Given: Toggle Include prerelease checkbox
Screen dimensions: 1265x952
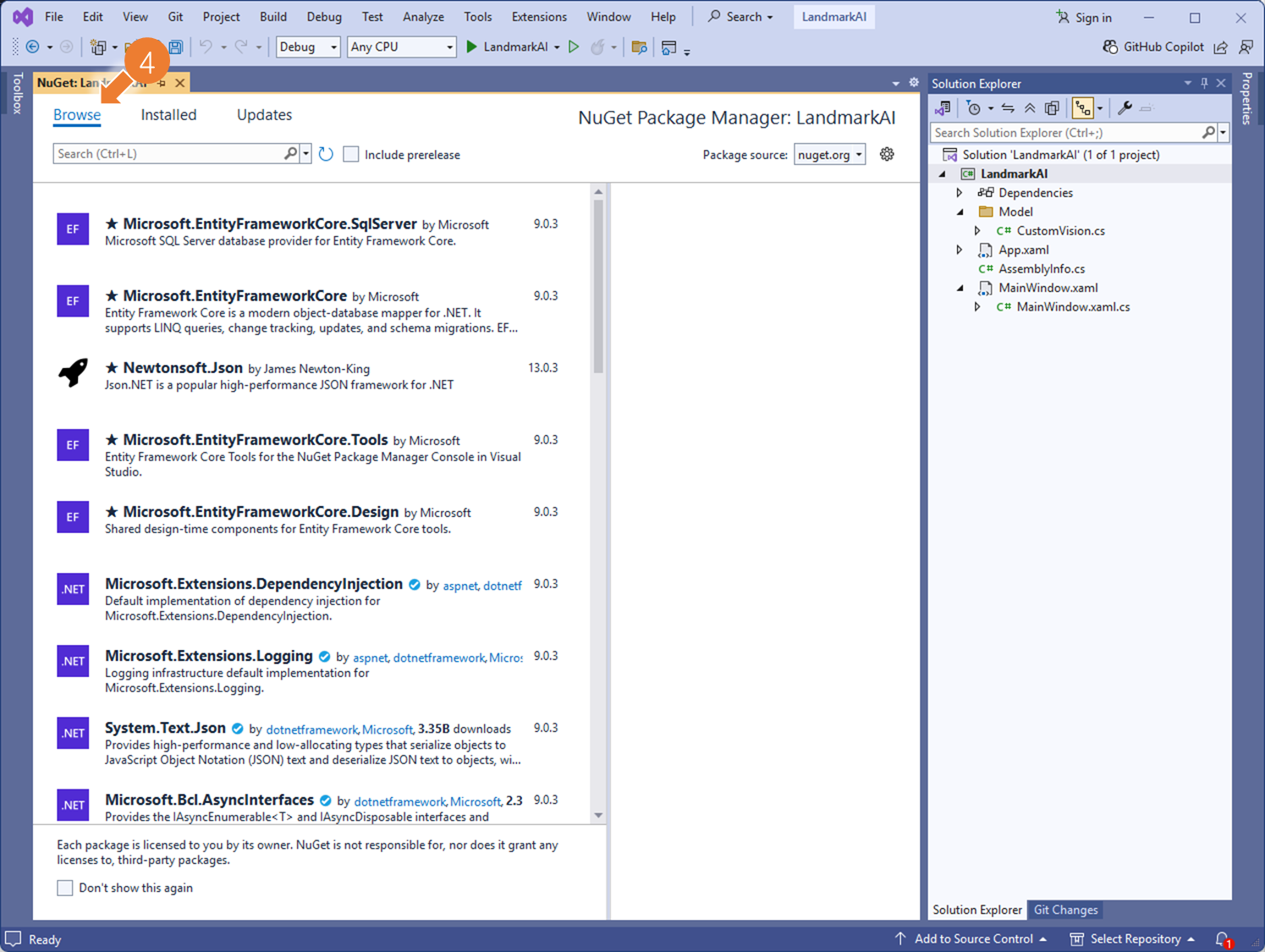Looking at the screenshot, I should click(351, 154).
